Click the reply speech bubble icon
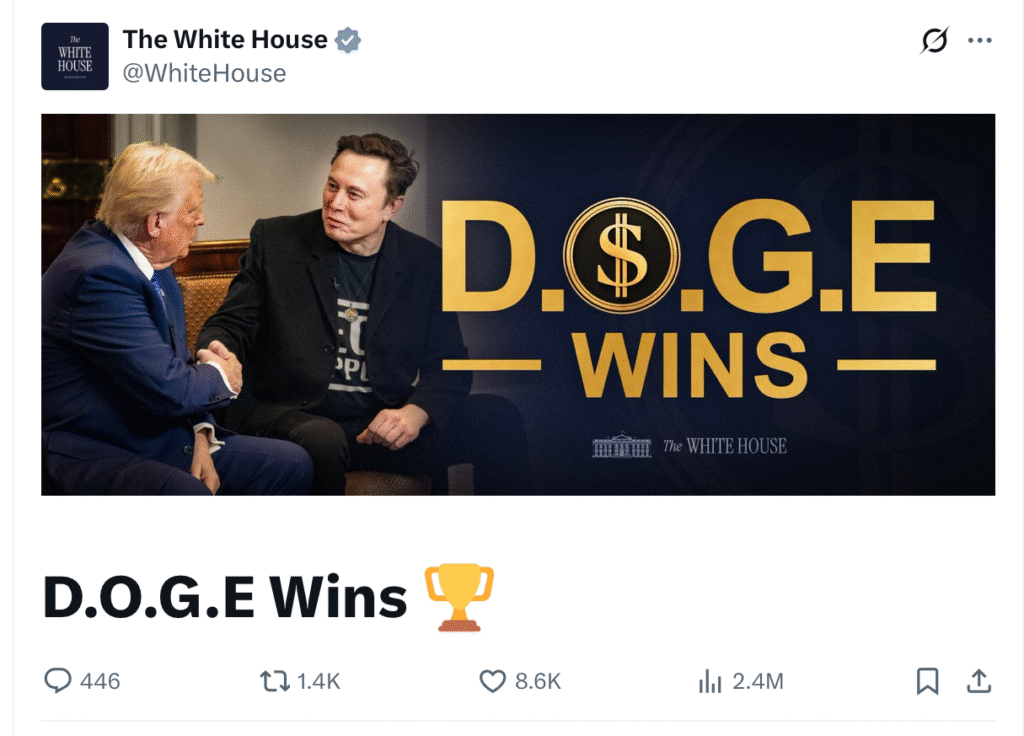The image size is (1024, 736). point(57,680)
